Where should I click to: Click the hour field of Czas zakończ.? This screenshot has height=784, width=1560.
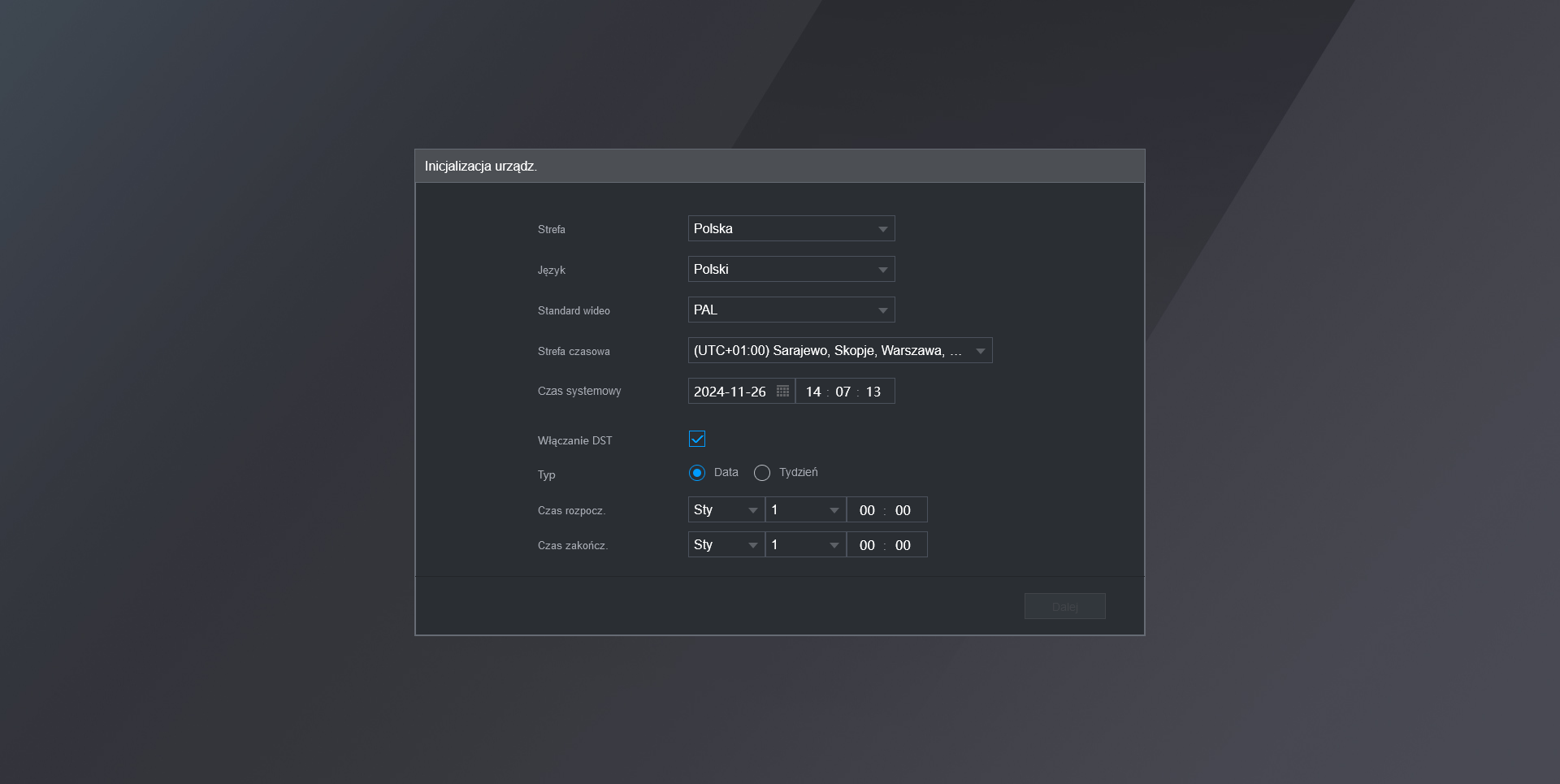(x=867, y=545)
